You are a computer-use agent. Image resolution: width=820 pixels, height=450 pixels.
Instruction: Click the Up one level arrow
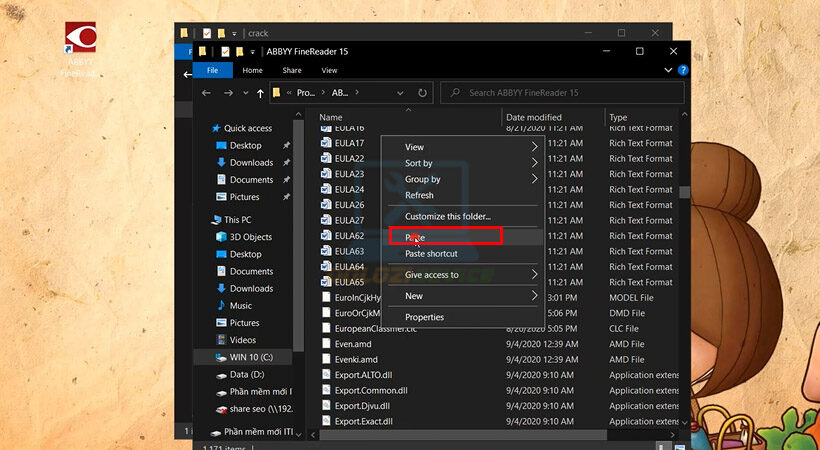(260, 93)
